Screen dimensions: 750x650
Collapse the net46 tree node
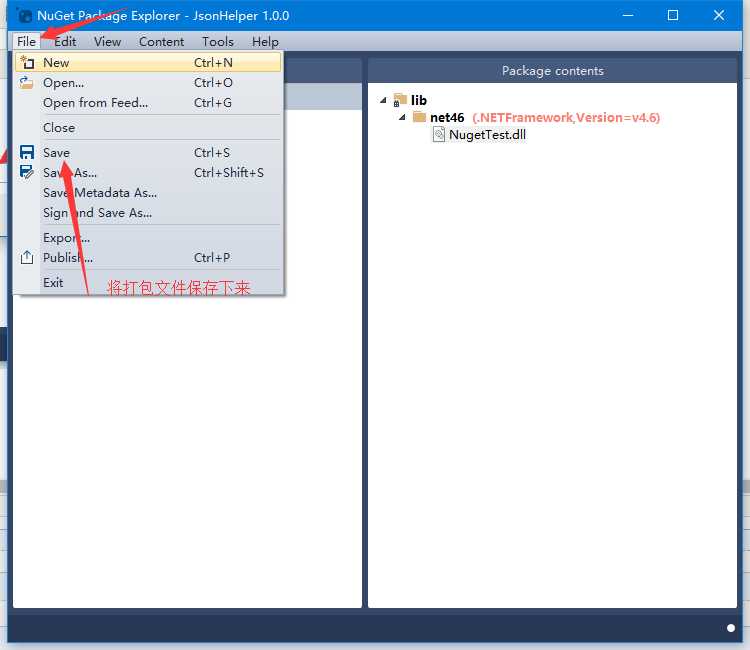402,117
